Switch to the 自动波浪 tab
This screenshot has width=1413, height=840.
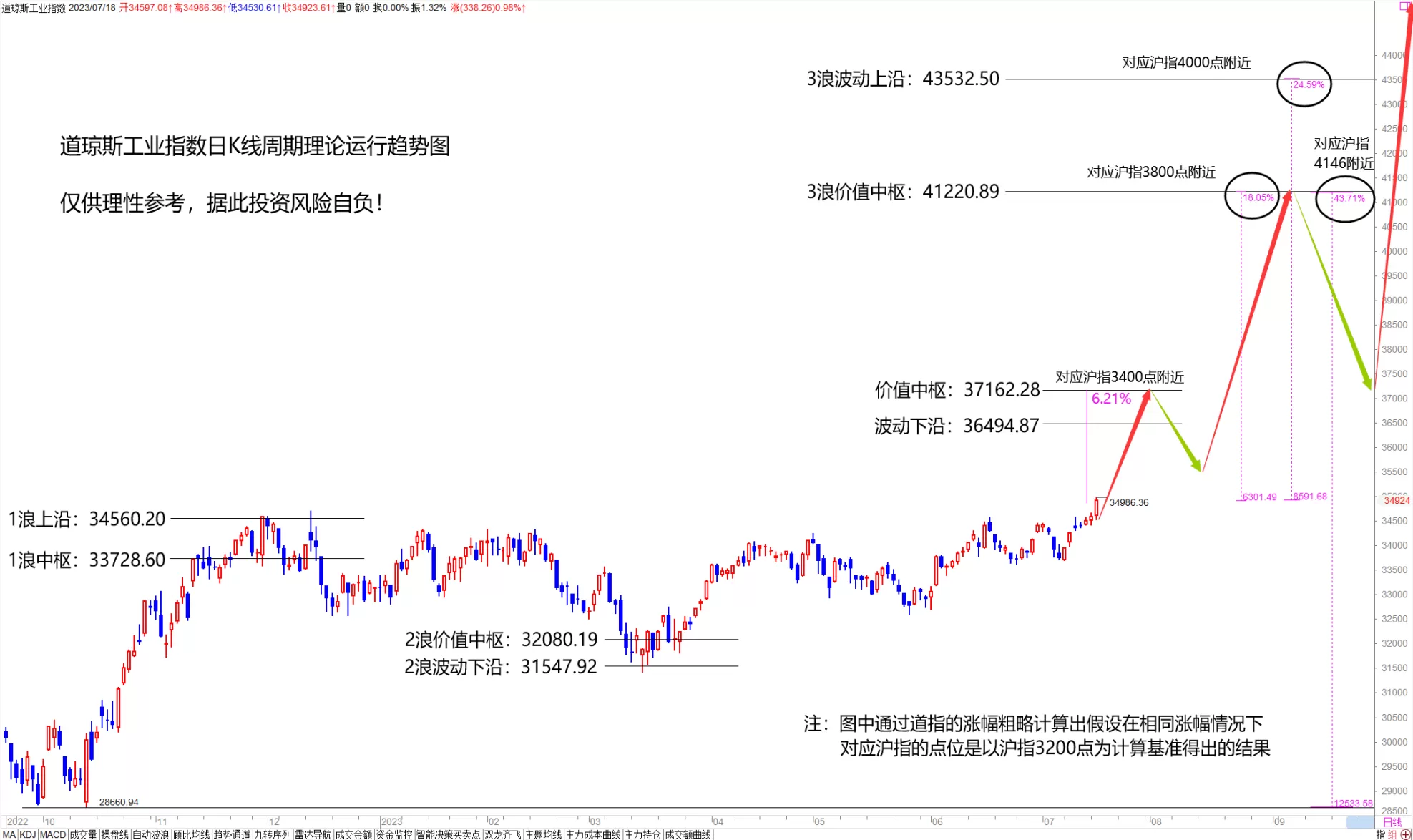tap(150, 834)
